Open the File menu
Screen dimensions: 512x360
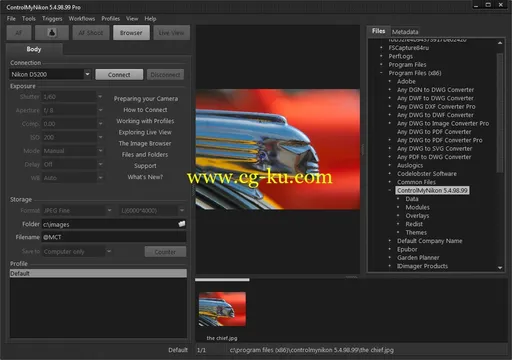pos(11,19)
